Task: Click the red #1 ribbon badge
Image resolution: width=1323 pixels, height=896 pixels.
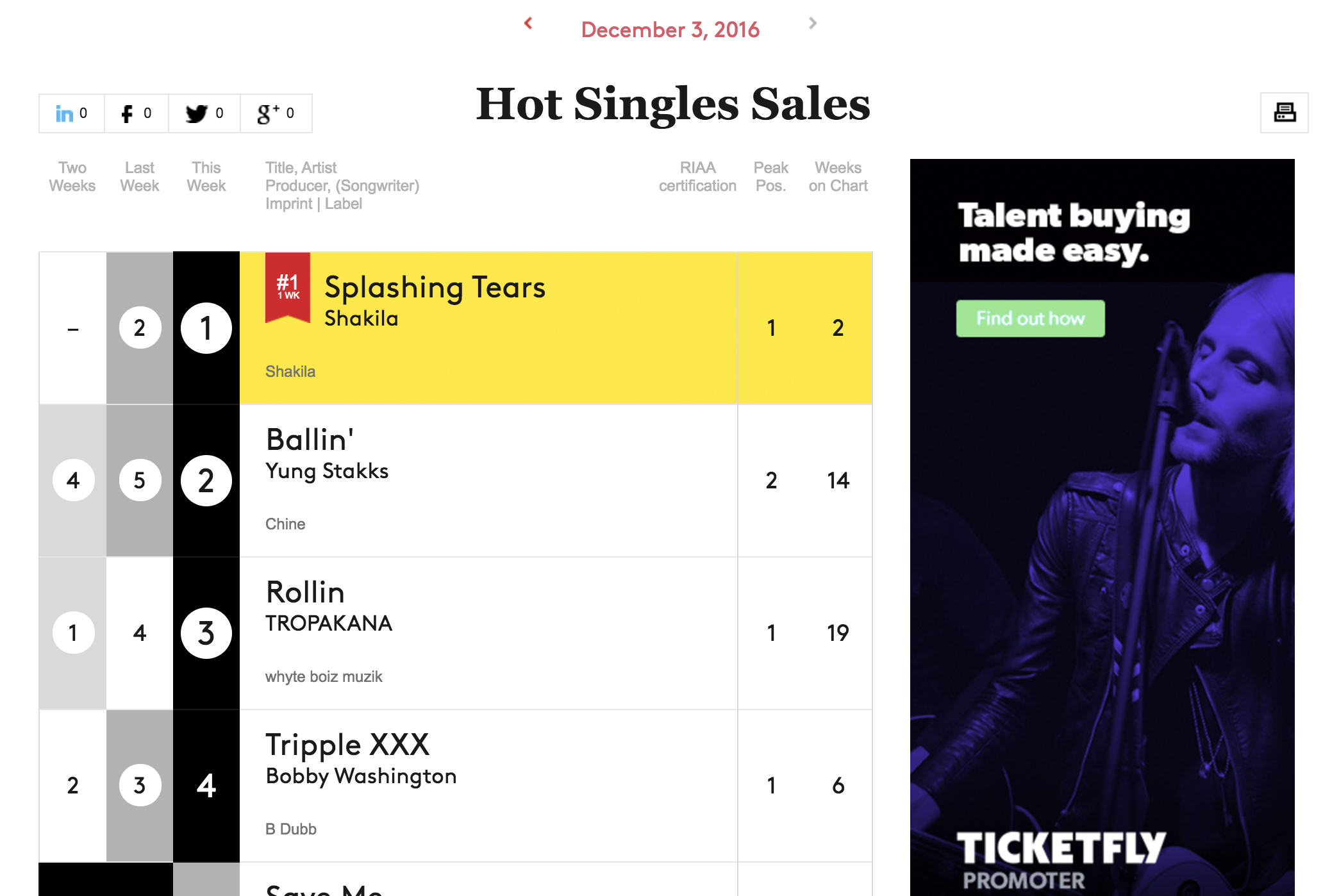Action: pos(288,287)
